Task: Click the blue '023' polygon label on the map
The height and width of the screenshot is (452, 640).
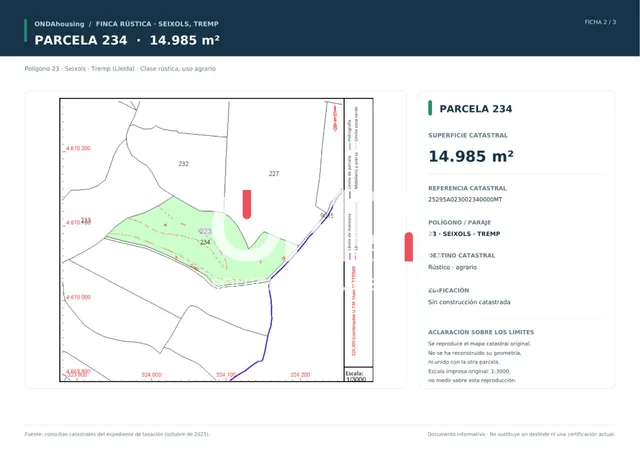Action: click(205, 231)
